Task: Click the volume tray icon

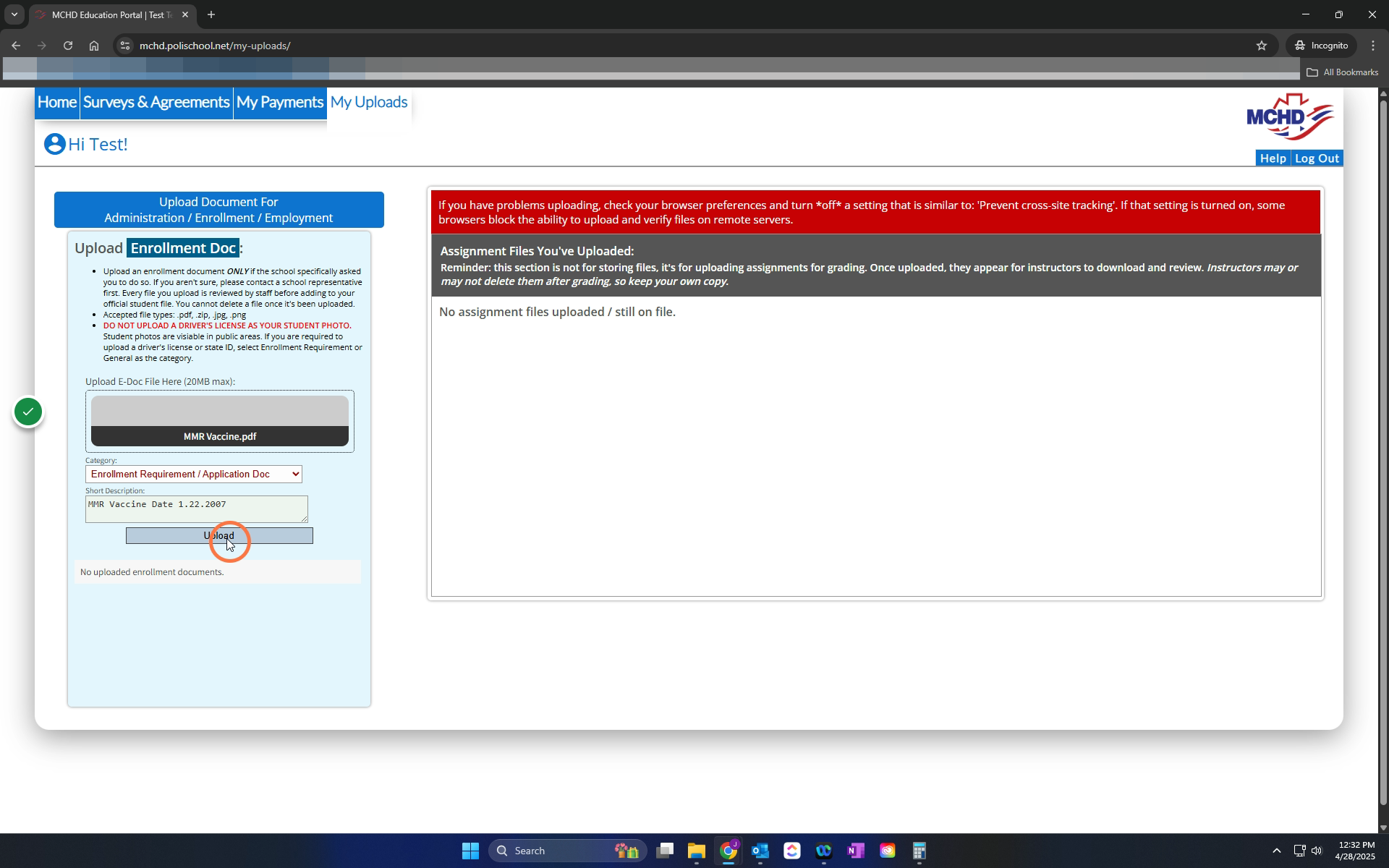Action: [x=1317, y=851]
